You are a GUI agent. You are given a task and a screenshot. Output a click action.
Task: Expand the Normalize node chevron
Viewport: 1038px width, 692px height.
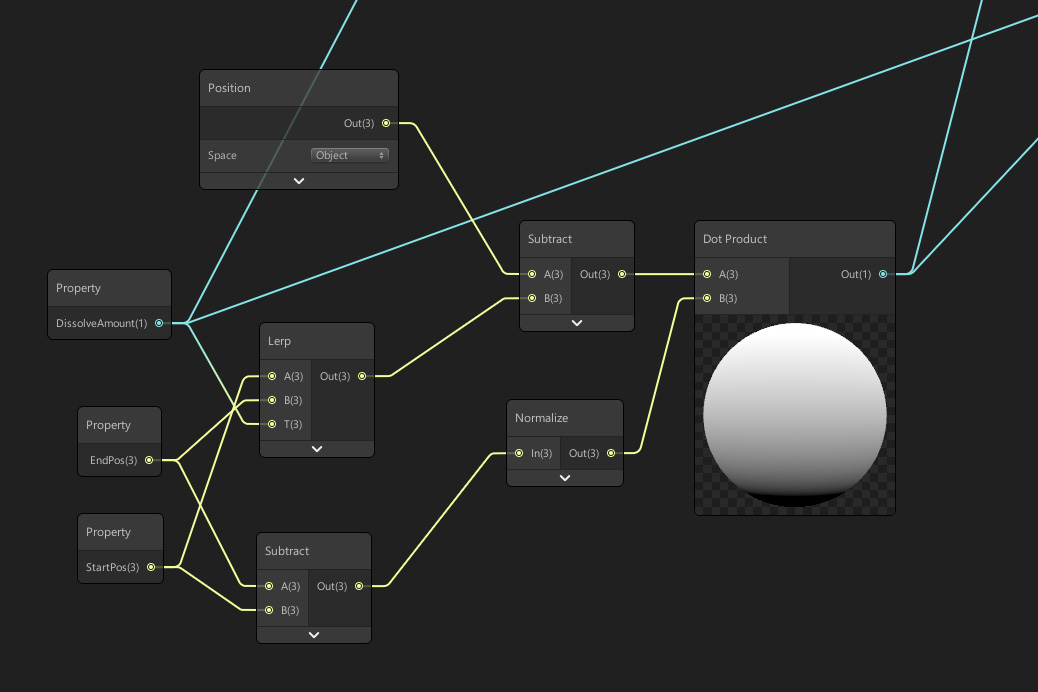(565, 478)
